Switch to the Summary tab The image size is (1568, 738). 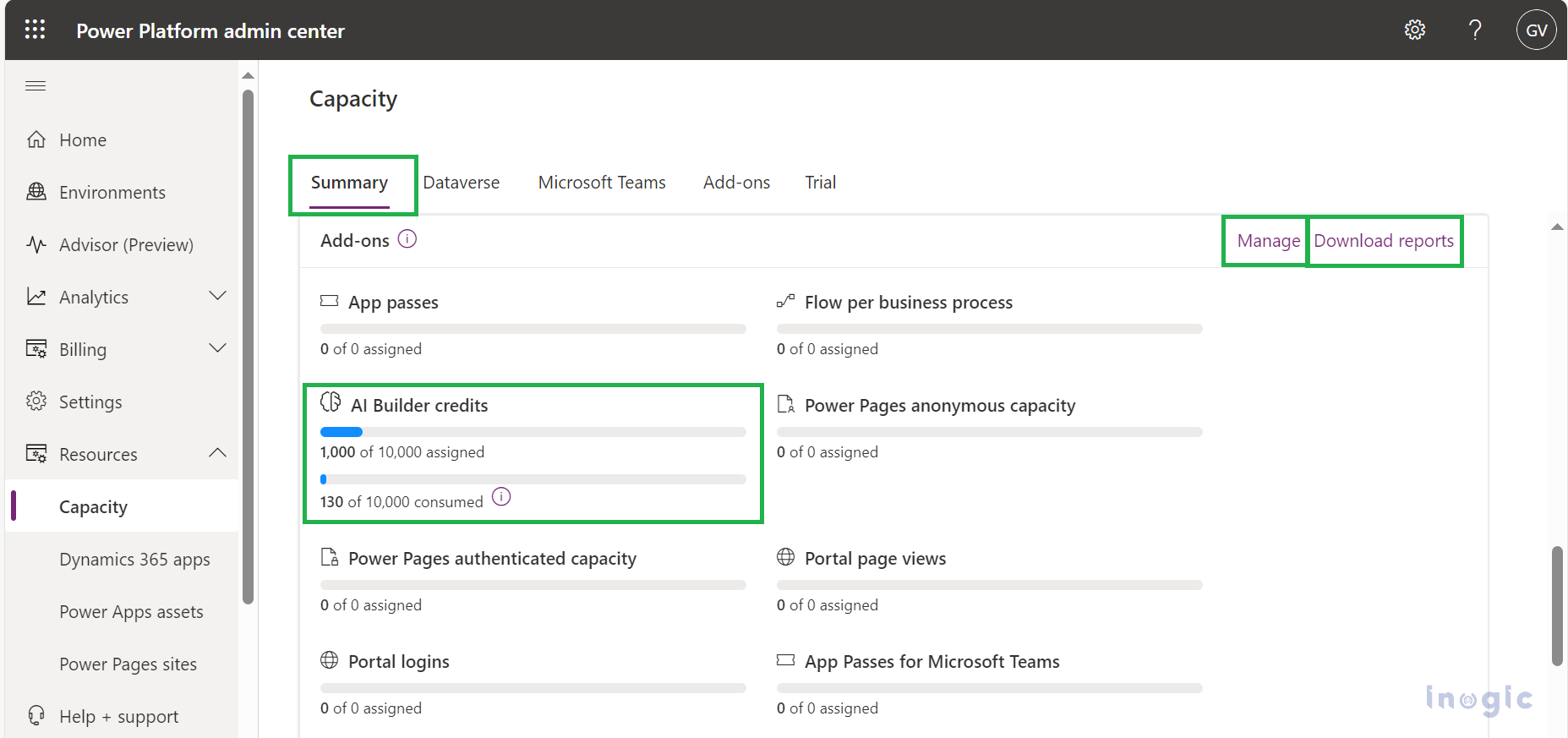click(x=349, y=183)
